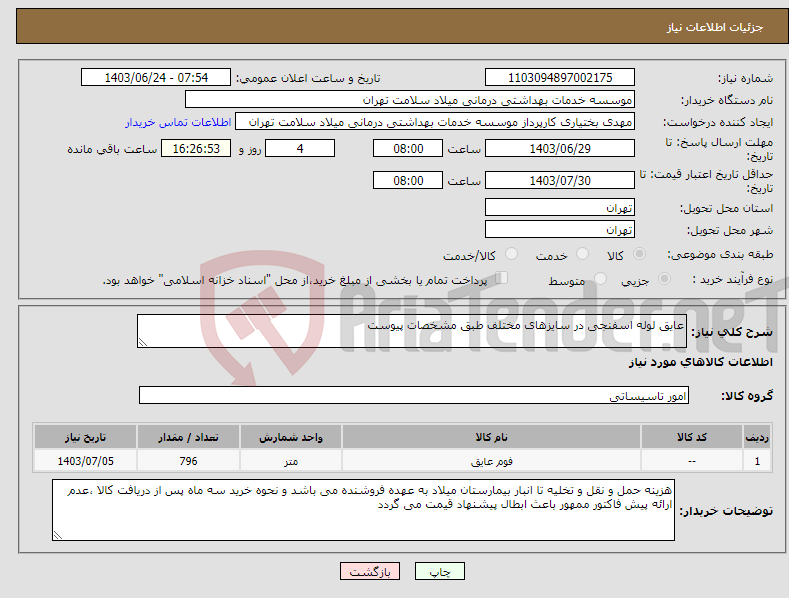Click the delivery city field تهران
789x598 pixels.
(x=560, y=230)
